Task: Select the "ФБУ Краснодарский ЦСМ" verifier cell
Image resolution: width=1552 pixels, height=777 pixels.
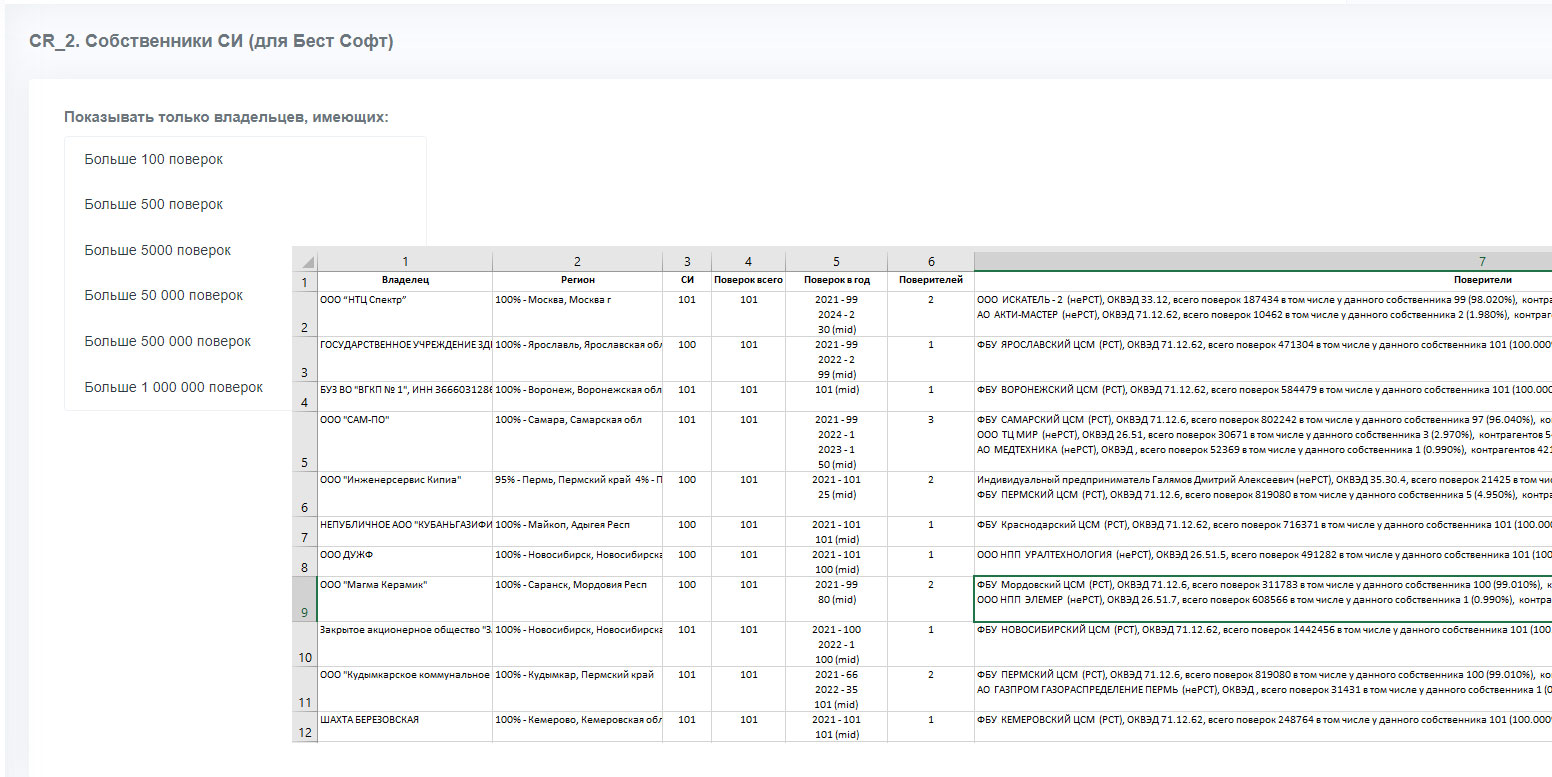Action: click(x=1263, y=531)
